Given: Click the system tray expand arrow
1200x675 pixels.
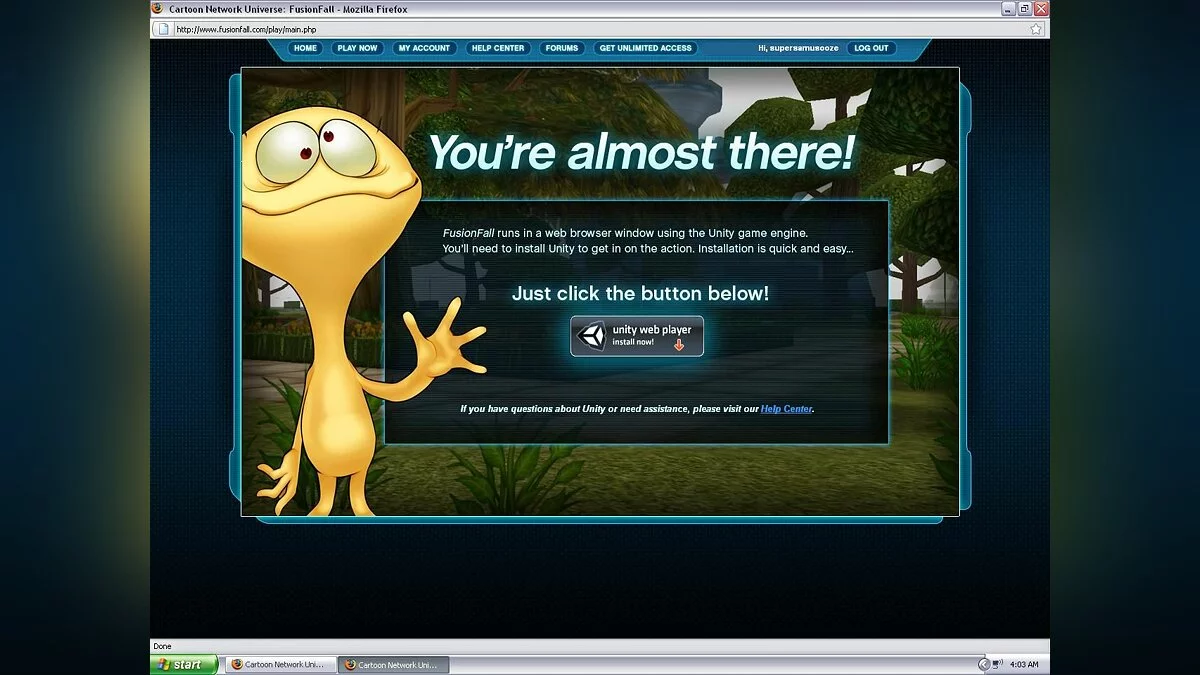Looking at the screenshot, I should 983,664.
